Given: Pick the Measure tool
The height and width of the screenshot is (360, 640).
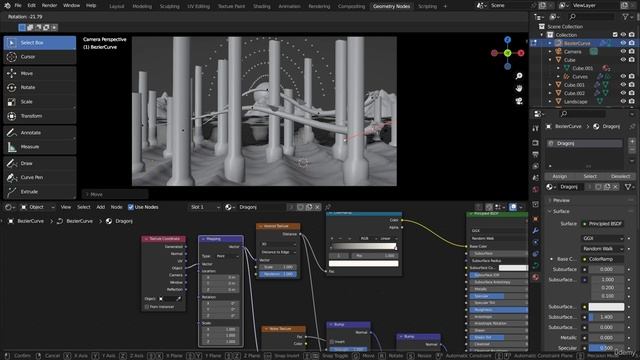Looking at the screenshot, I should click(x=40, y=147).
